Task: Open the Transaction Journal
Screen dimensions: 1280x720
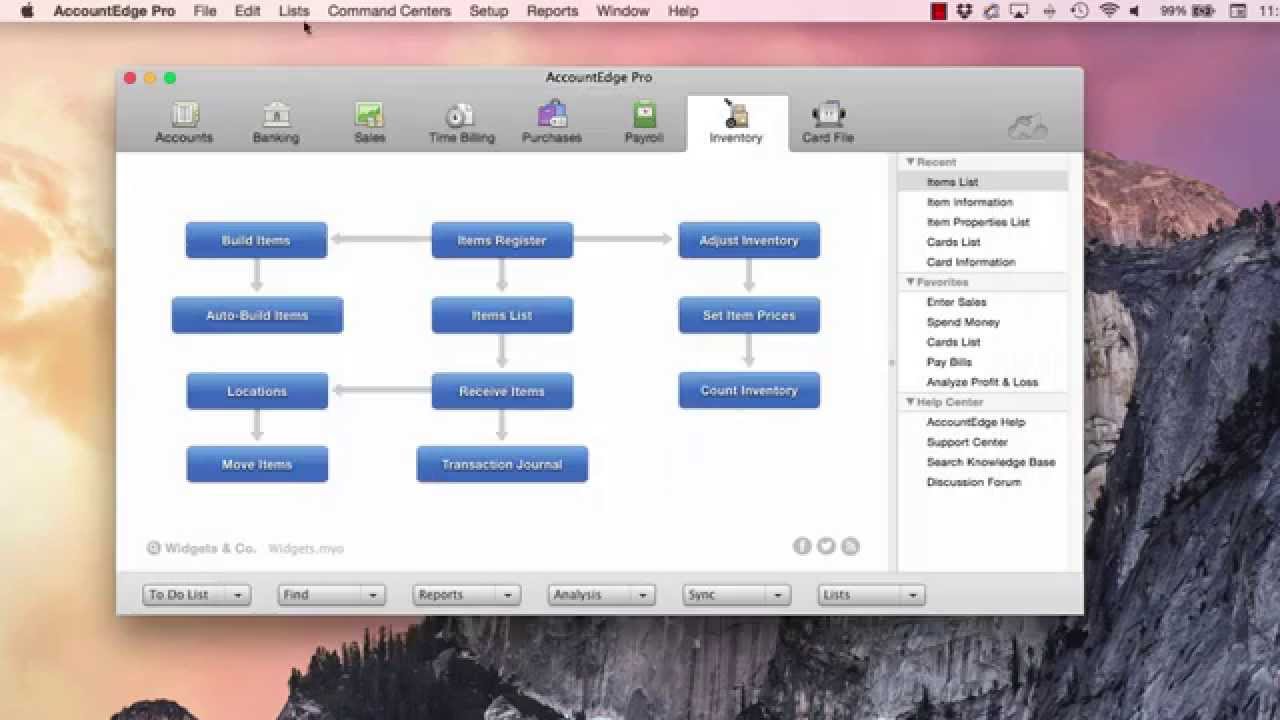Action: click(502, 464)
